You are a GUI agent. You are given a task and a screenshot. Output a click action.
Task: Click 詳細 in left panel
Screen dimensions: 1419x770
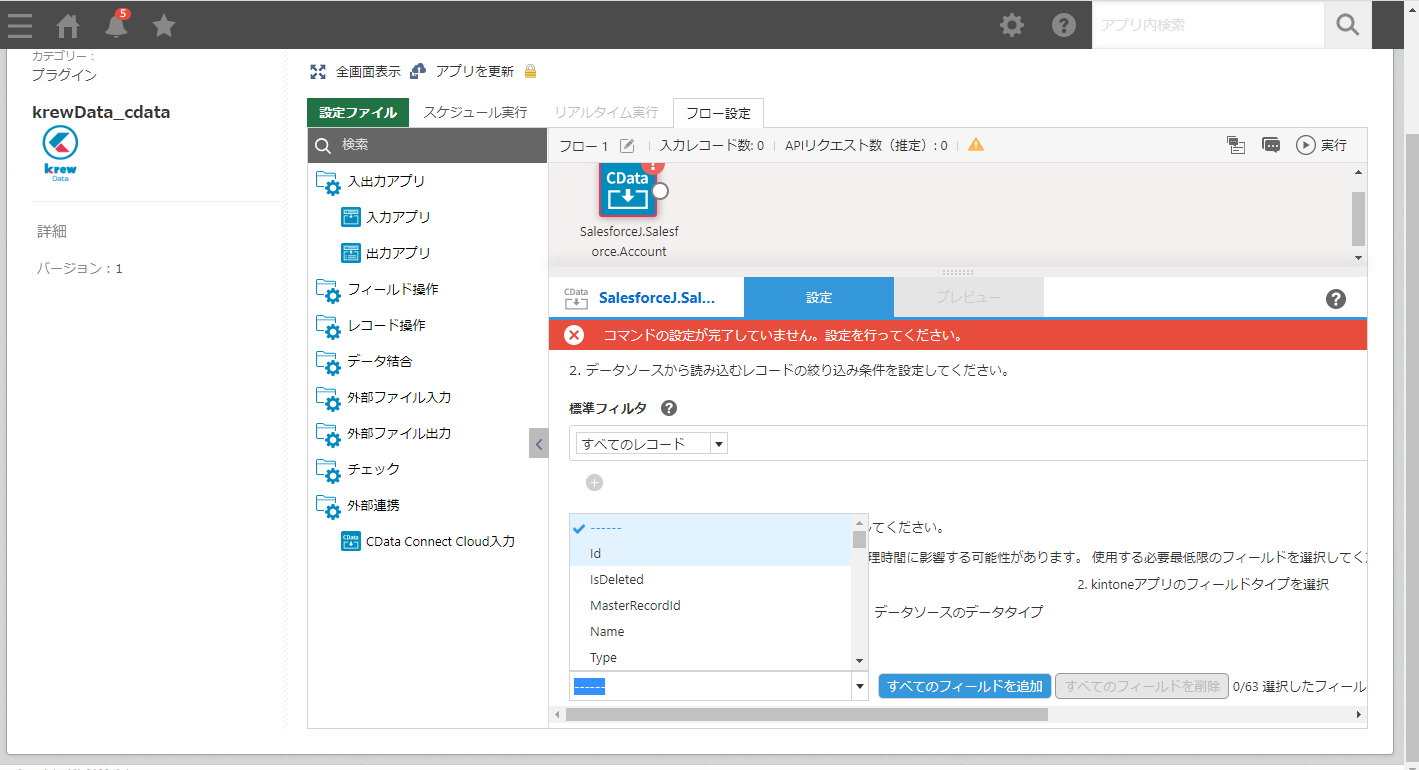52,232
